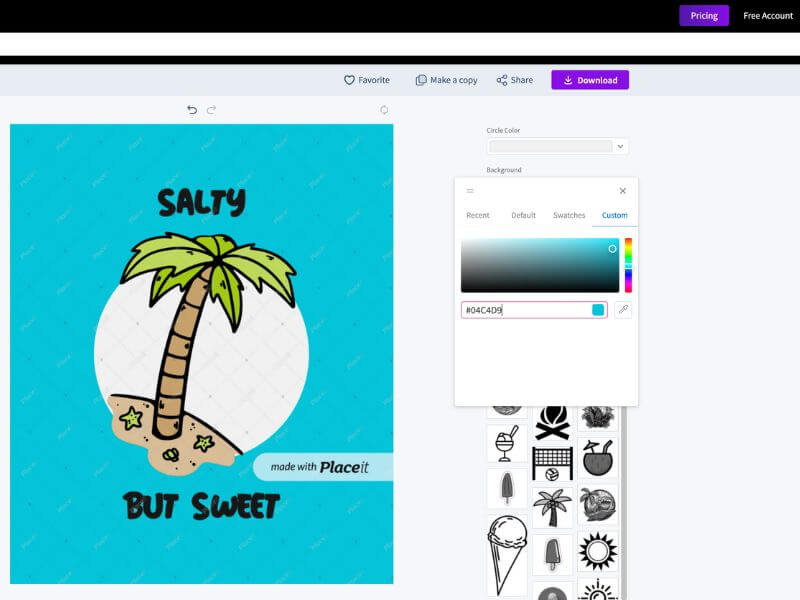Viewport: 800px width, 600px height.
Task: Click the redo arrow above the canvas
Action: point(211,110)
